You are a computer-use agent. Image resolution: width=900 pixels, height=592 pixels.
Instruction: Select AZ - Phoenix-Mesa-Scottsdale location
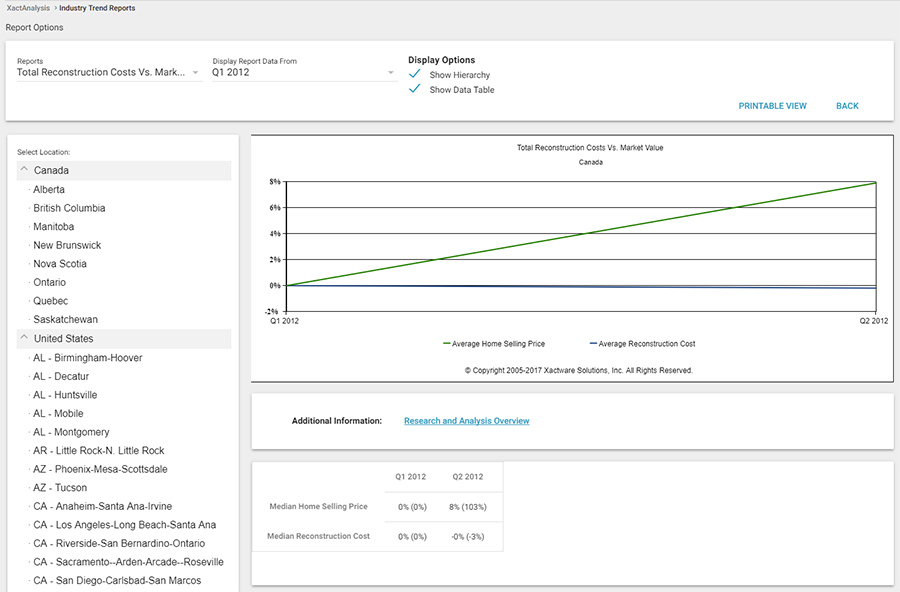[100, 469]
